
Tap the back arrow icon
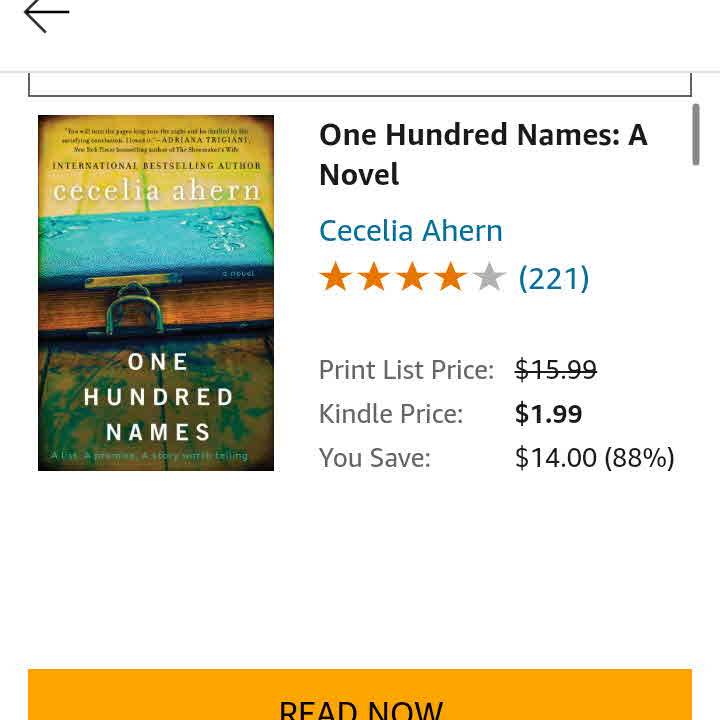coord(46,15)
